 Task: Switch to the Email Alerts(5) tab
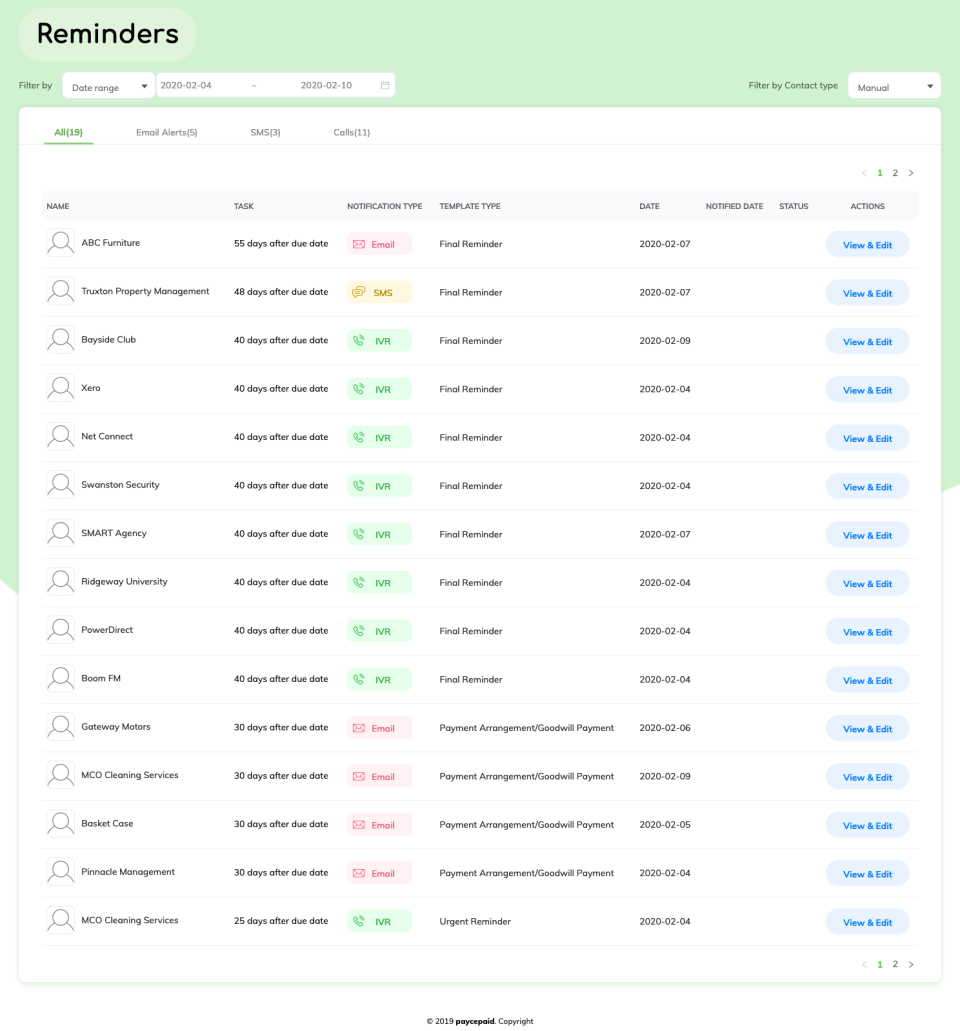coord(166,132)
